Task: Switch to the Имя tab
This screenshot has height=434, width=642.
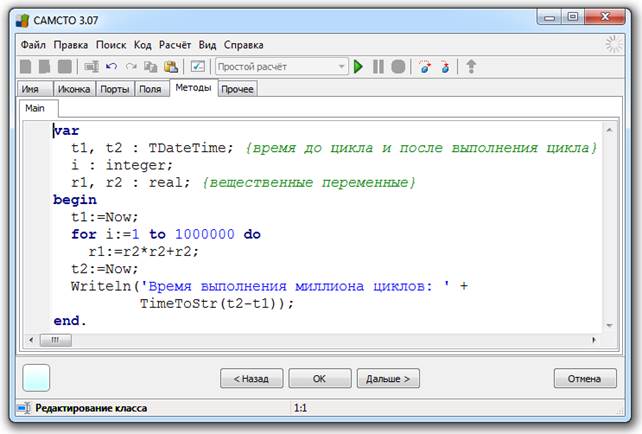Action: [x=34, y=89]
